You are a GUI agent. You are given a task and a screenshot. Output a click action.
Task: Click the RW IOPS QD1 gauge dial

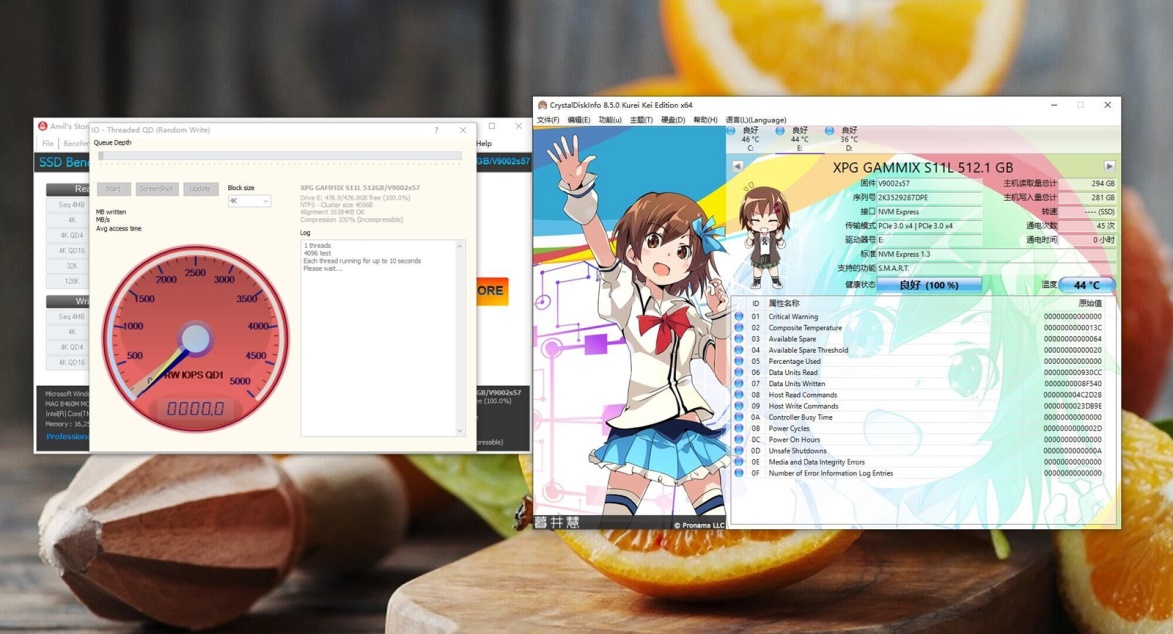click(x=195, y=339)
